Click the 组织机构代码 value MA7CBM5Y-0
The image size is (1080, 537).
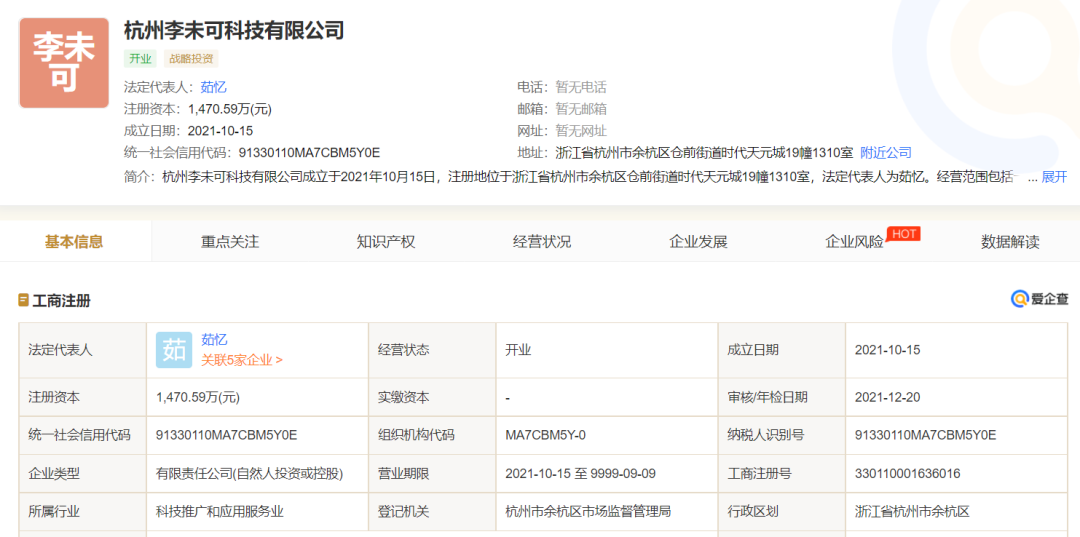click(545, 435)
